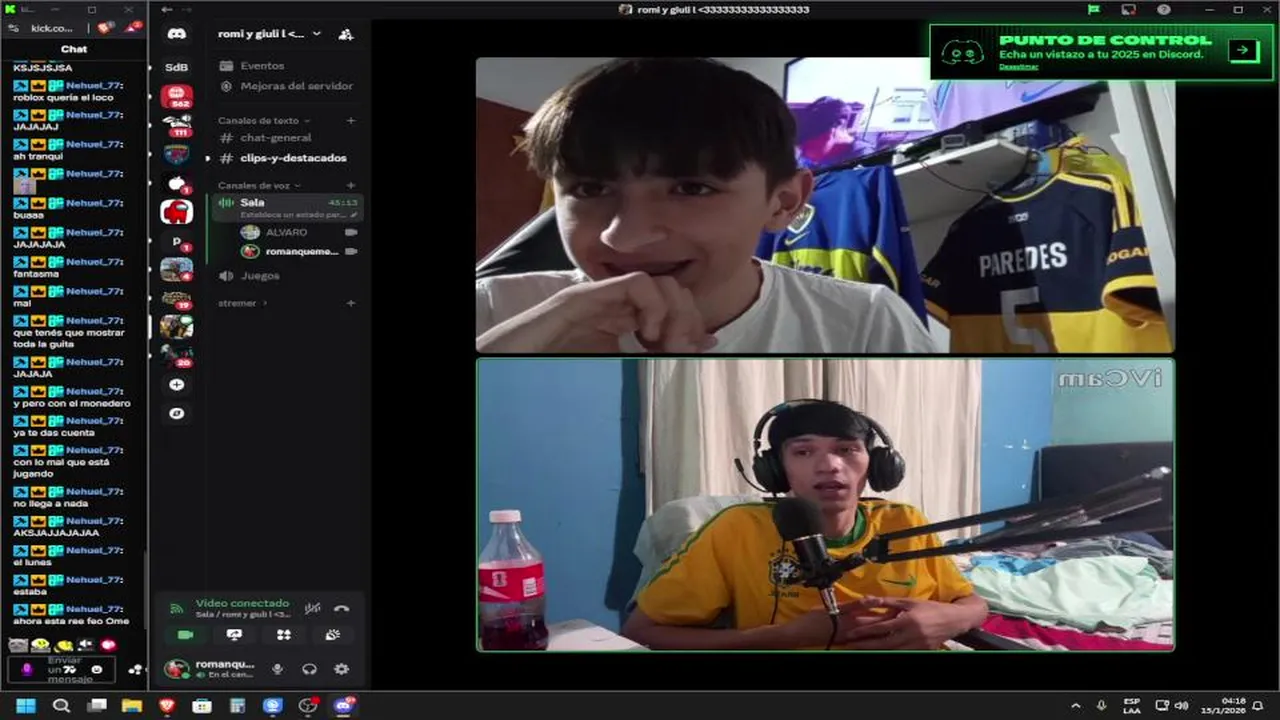Turn off the camera

pyautogui.click(x=185, y=634)
